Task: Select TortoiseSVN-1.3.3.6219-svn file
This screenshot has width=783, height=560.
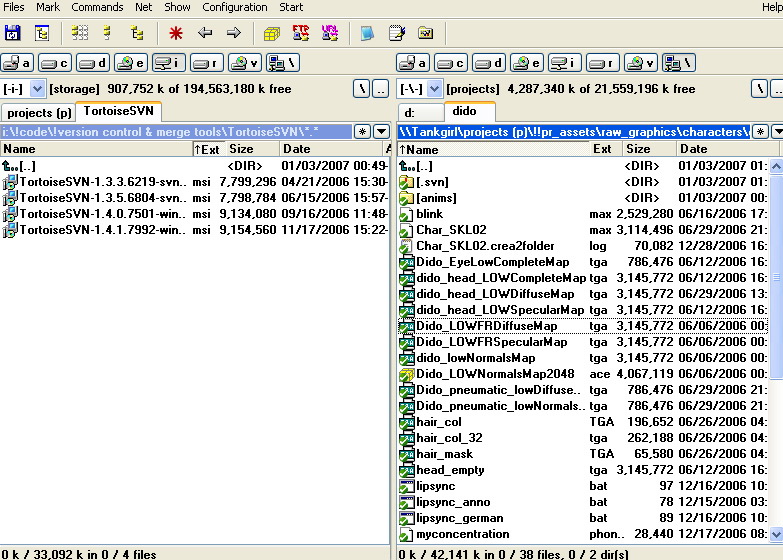Action: 195,182
